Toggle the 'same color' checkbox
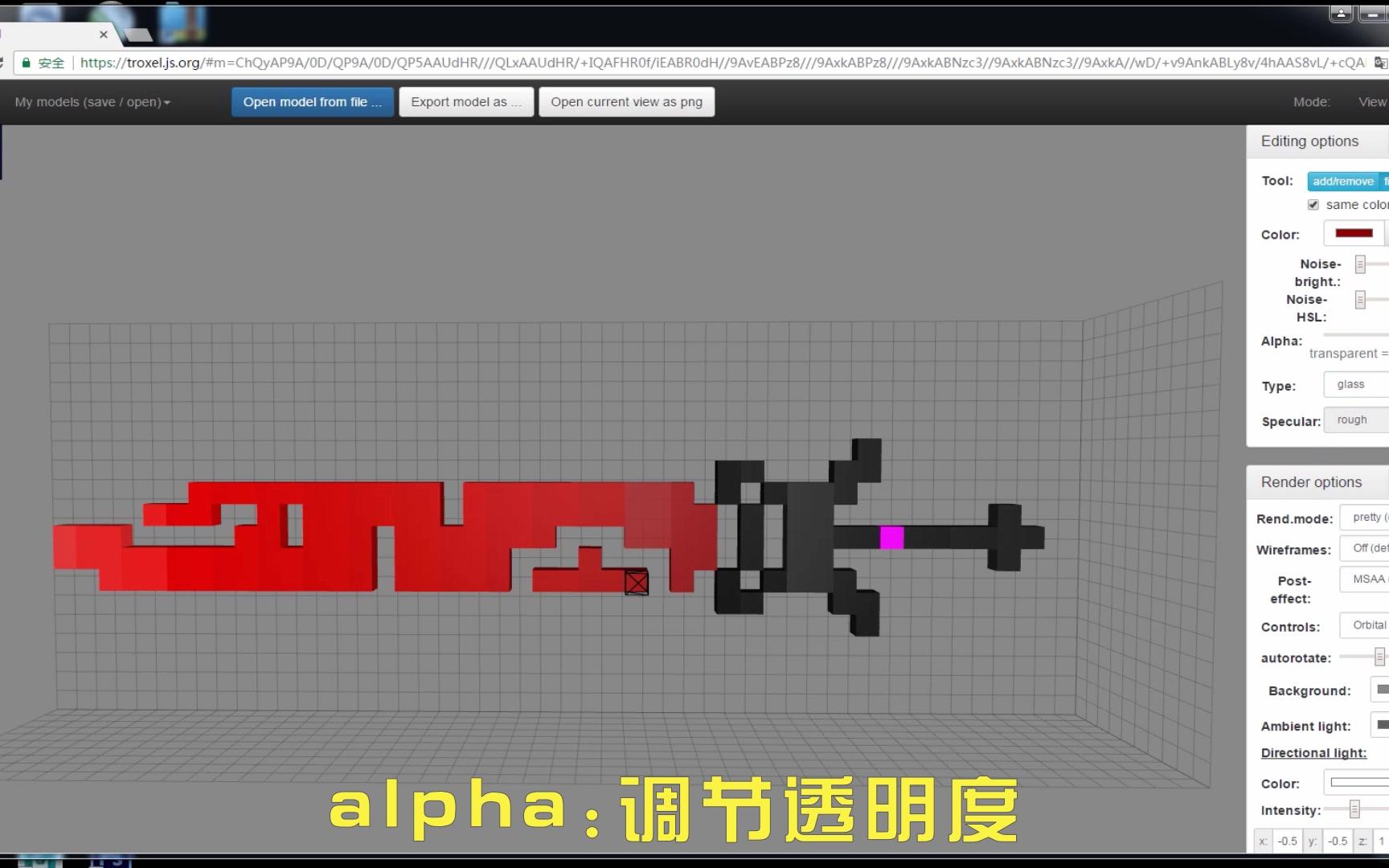Viewport: 1389px width, 868px height. 1313,205
